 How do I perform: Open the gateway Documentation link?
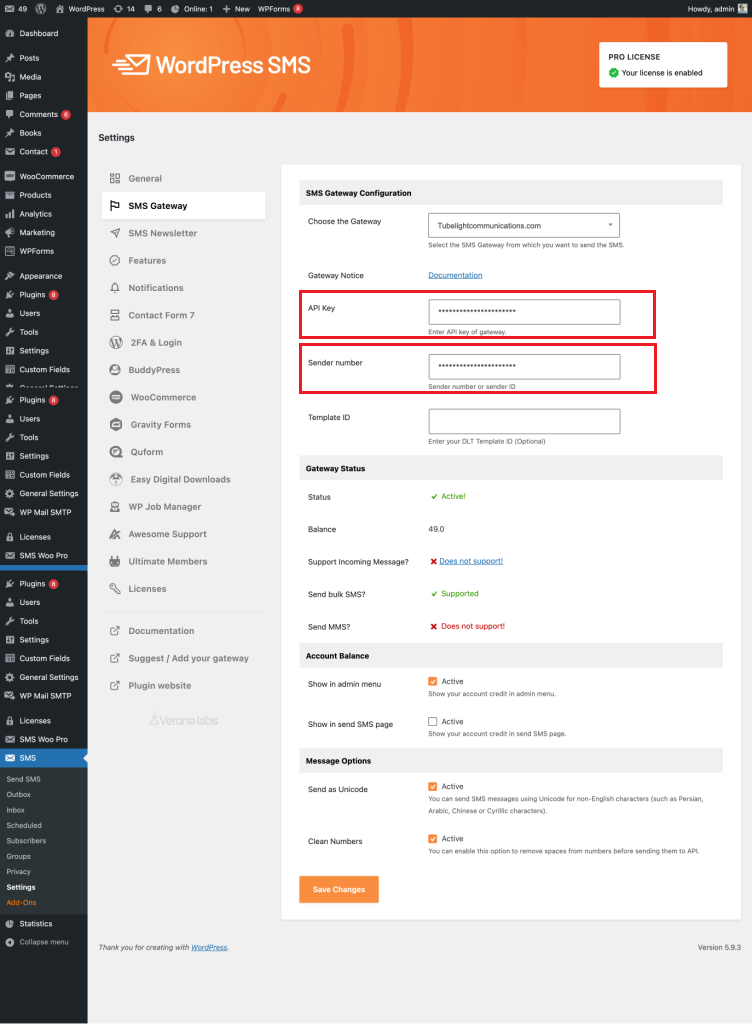pos(455,275)
